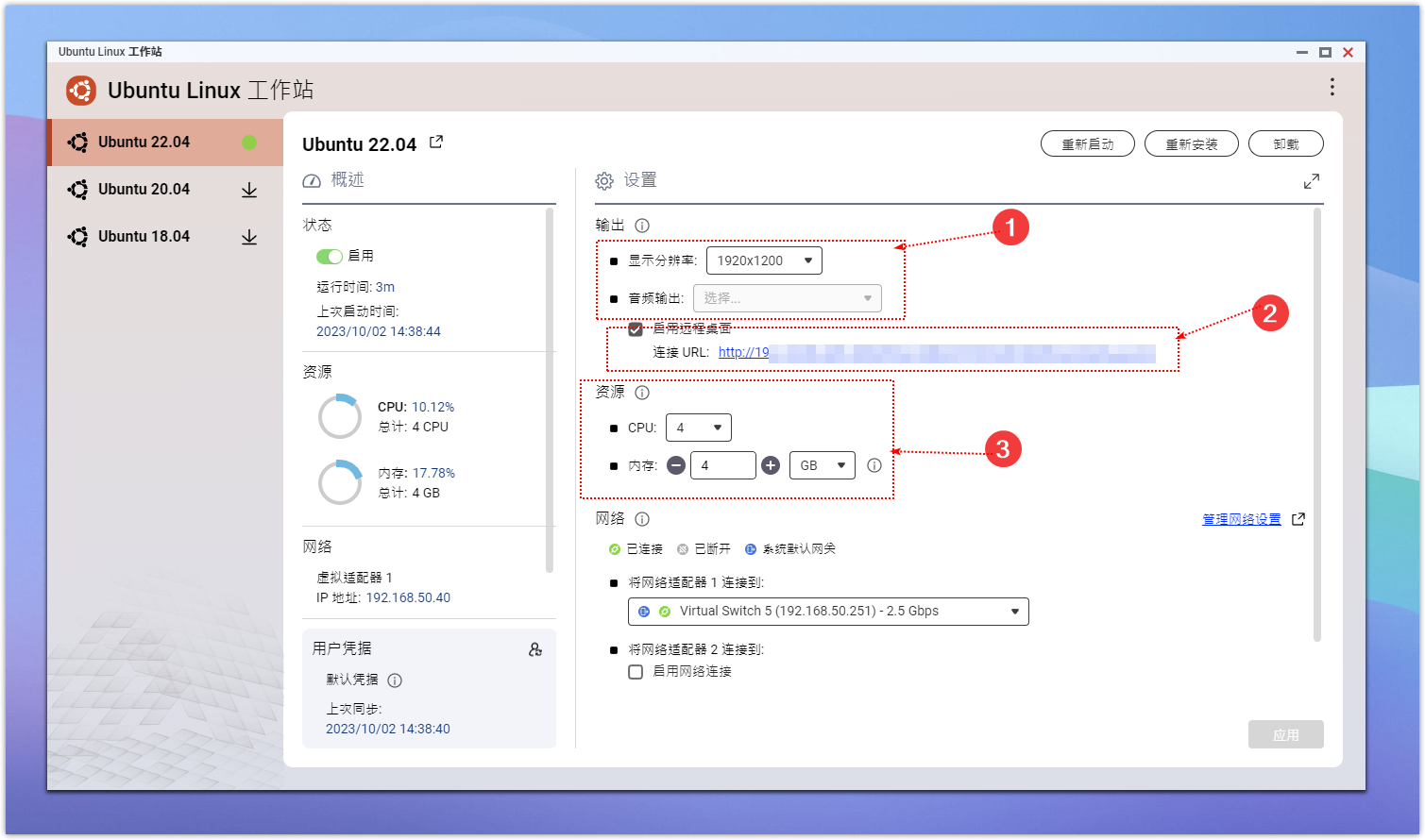1425x840 pixels.
Task: Click the user credentials edit icon
Action: 535,649
